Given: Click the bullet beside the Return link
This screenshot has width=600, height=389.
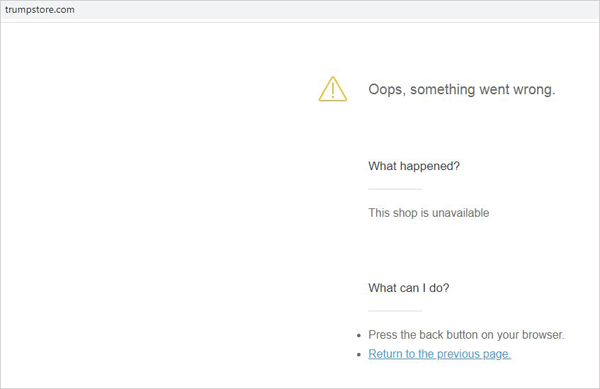Looking at the screenshot, I should click(359, 355).
